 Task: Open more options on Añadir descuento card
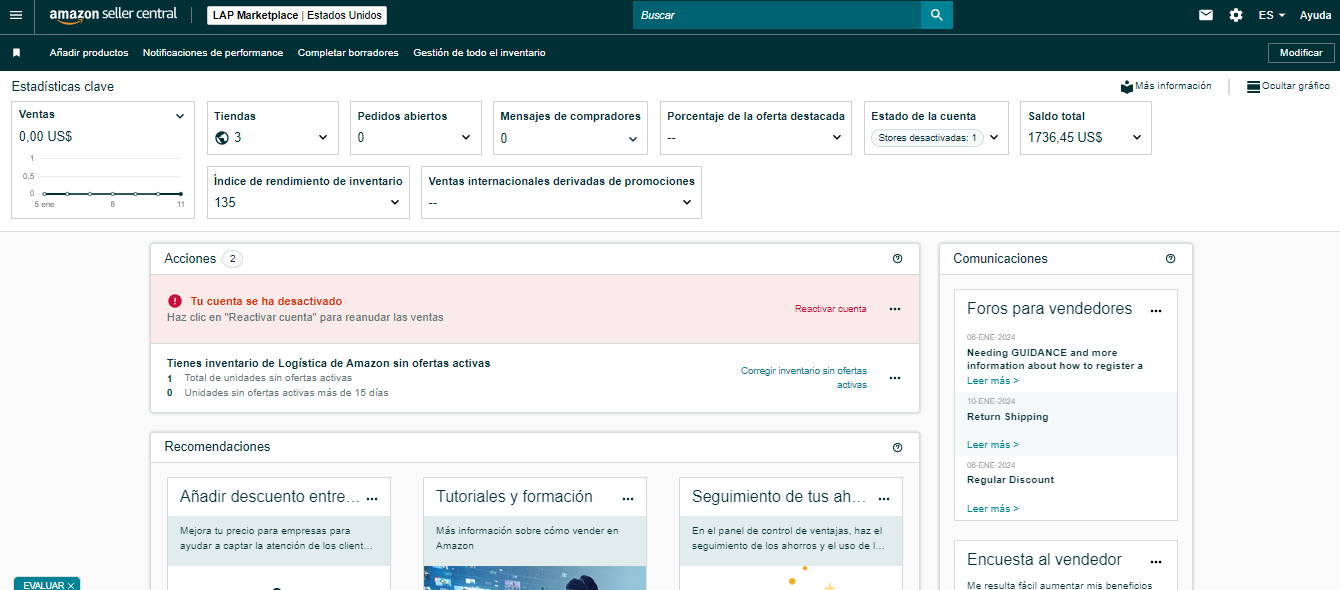point(372,498)
